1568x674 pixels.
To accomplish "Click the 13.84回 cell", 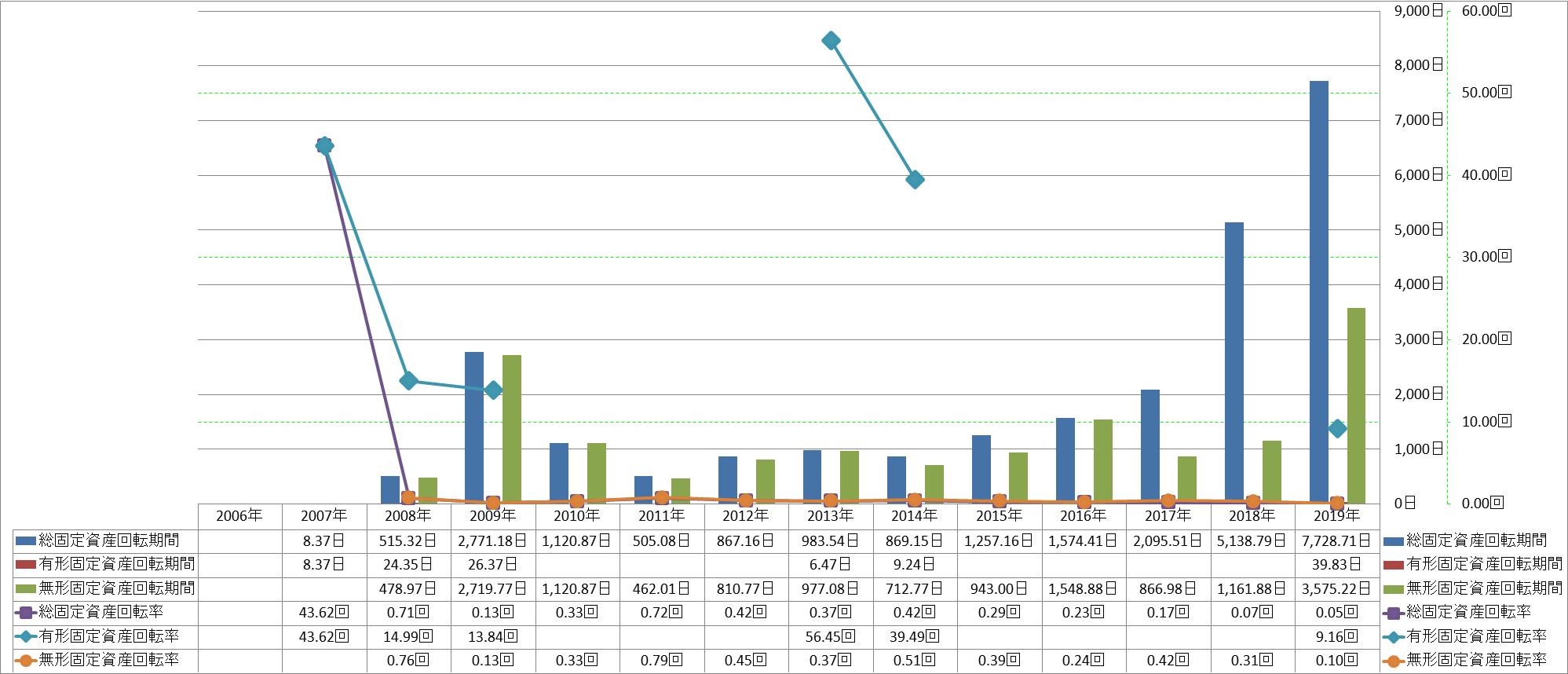I will coord(492,636).
